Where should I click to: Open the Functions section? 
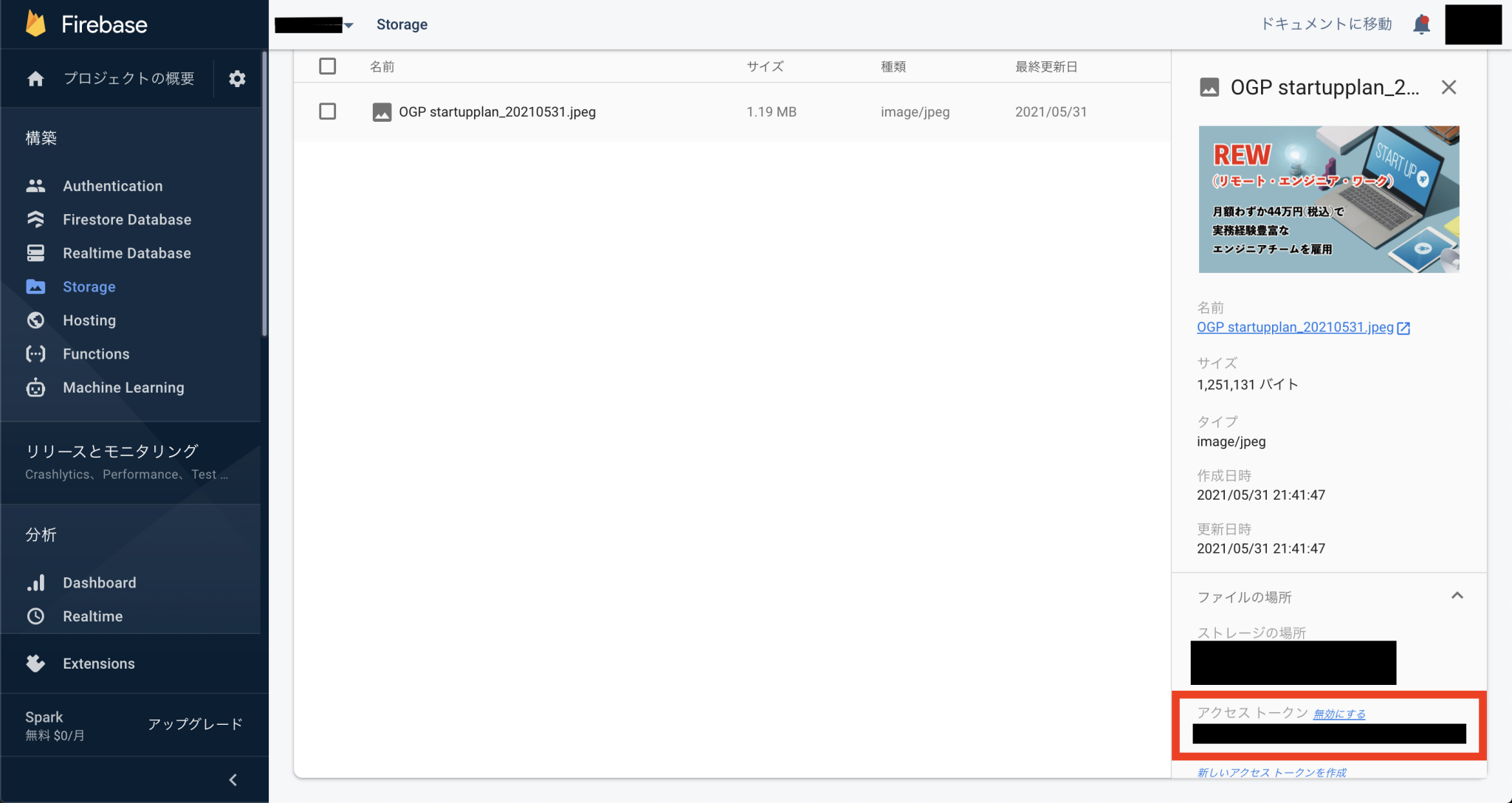pyautogui.click(x=97, y=354)
